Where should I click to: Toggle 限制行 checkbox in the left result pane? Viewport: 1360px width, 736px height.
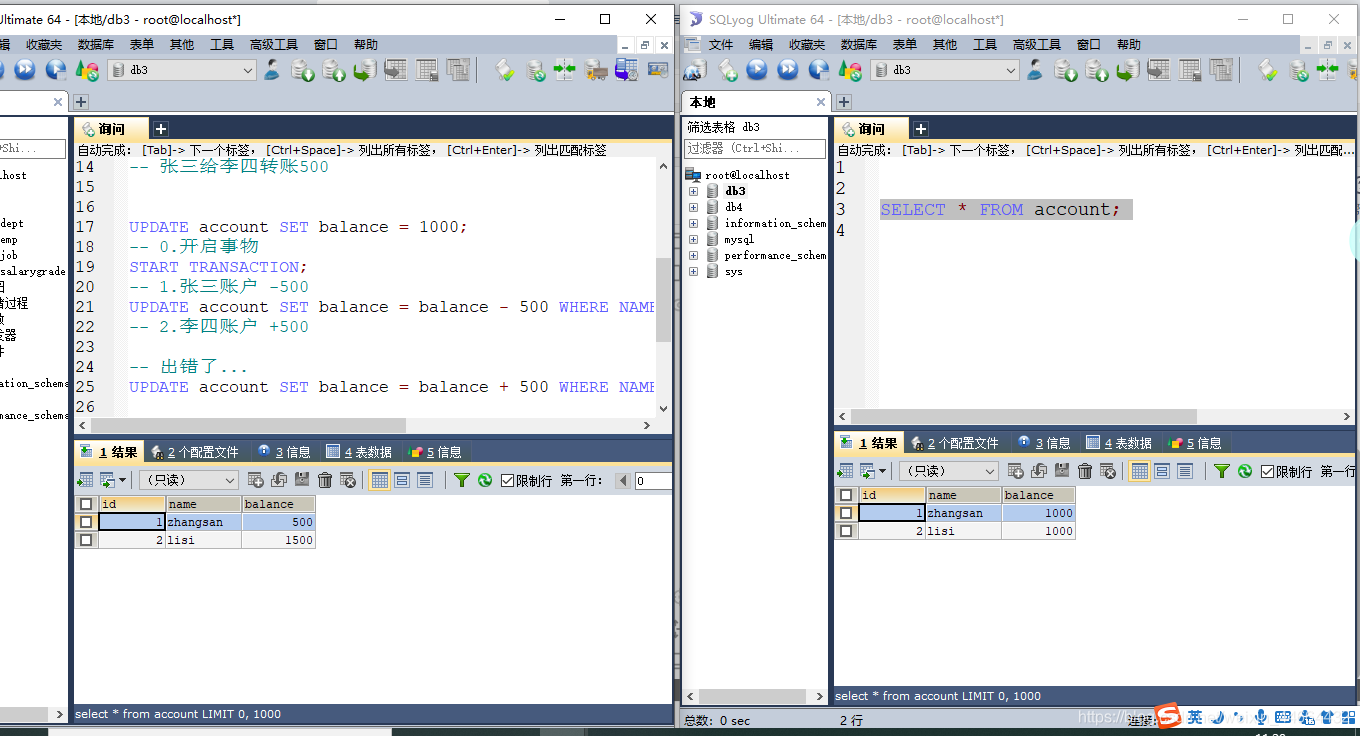pos(508,481)
